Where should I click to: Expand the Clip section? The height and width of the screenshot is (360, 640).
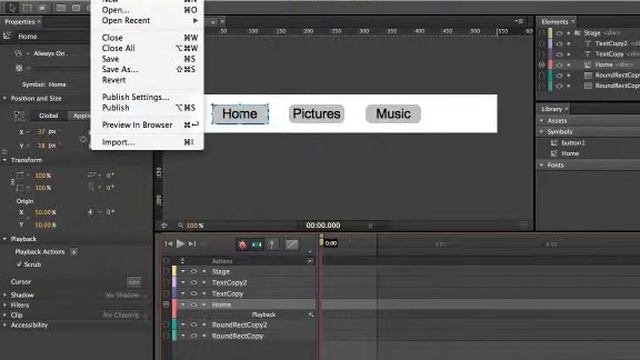click(5, 315)
